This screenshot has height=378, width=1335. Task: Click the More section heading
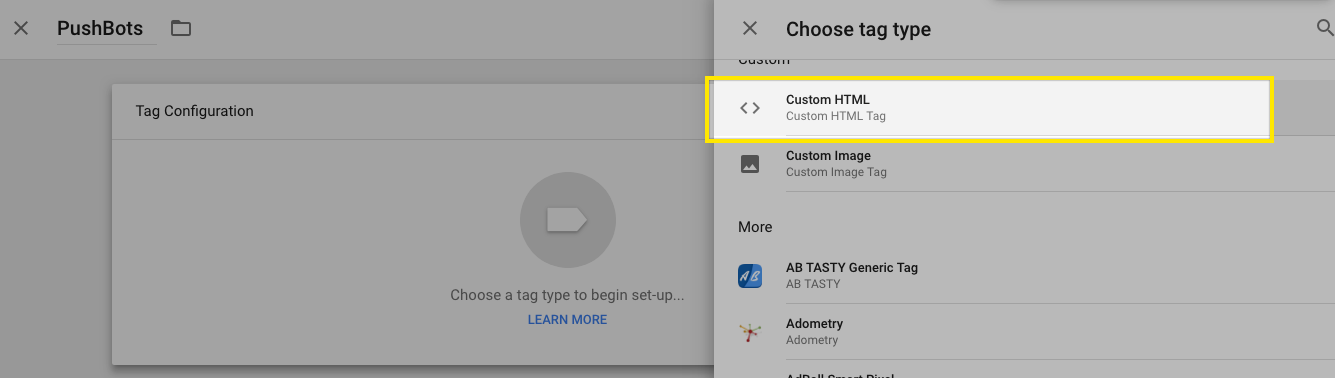(x=755, y=227)
